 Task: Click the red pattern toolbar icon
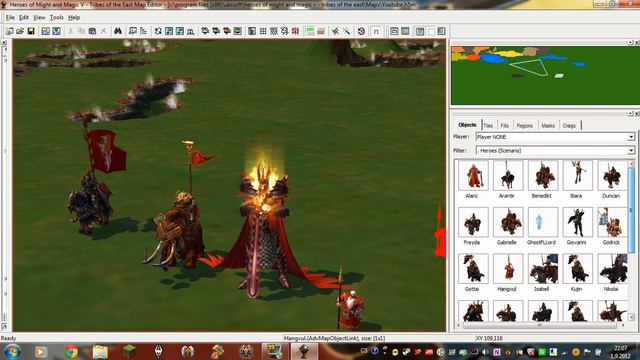[x=296, y=31]
